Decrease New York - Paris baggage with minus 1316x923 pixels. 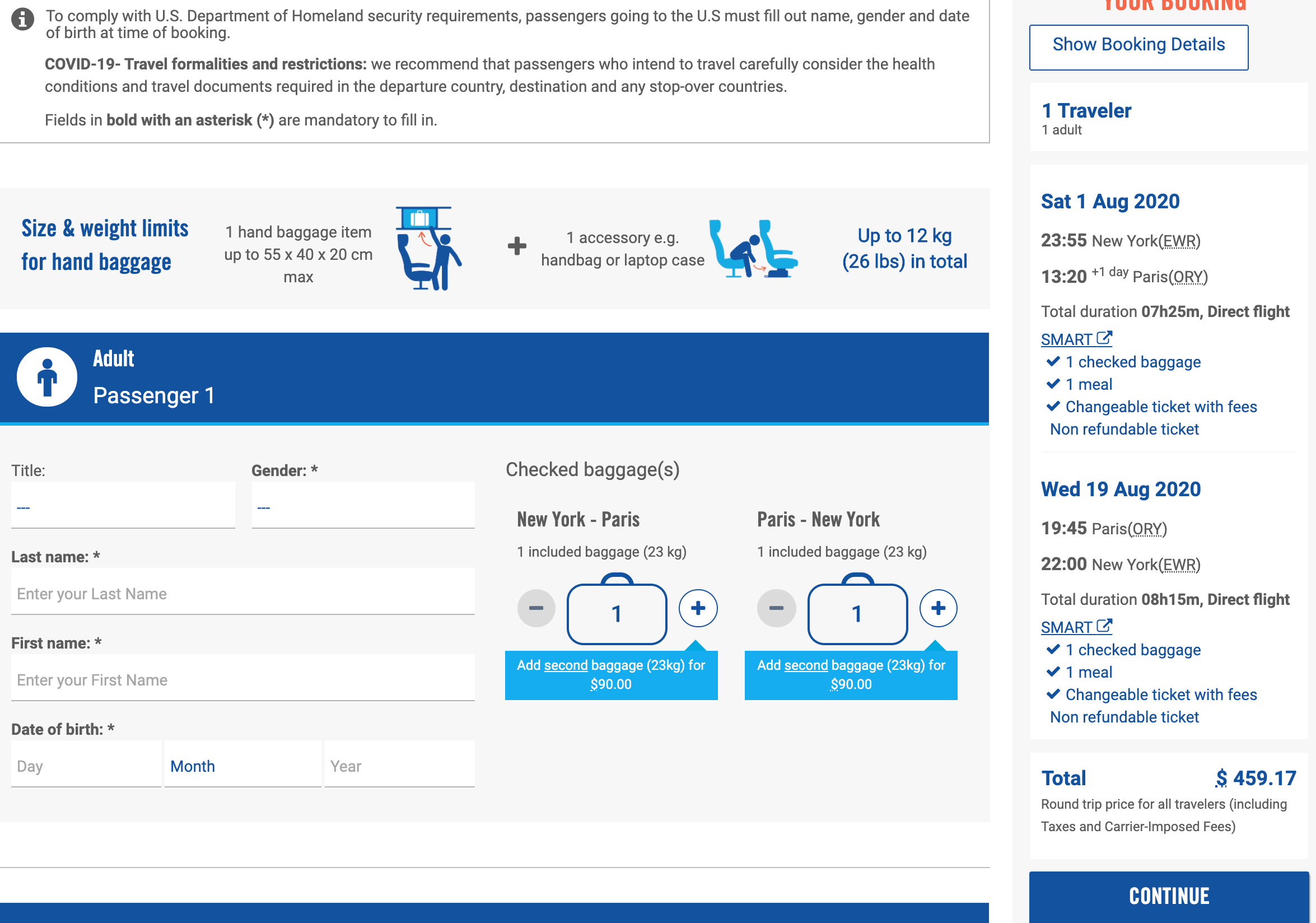click(x=536, y=608)
